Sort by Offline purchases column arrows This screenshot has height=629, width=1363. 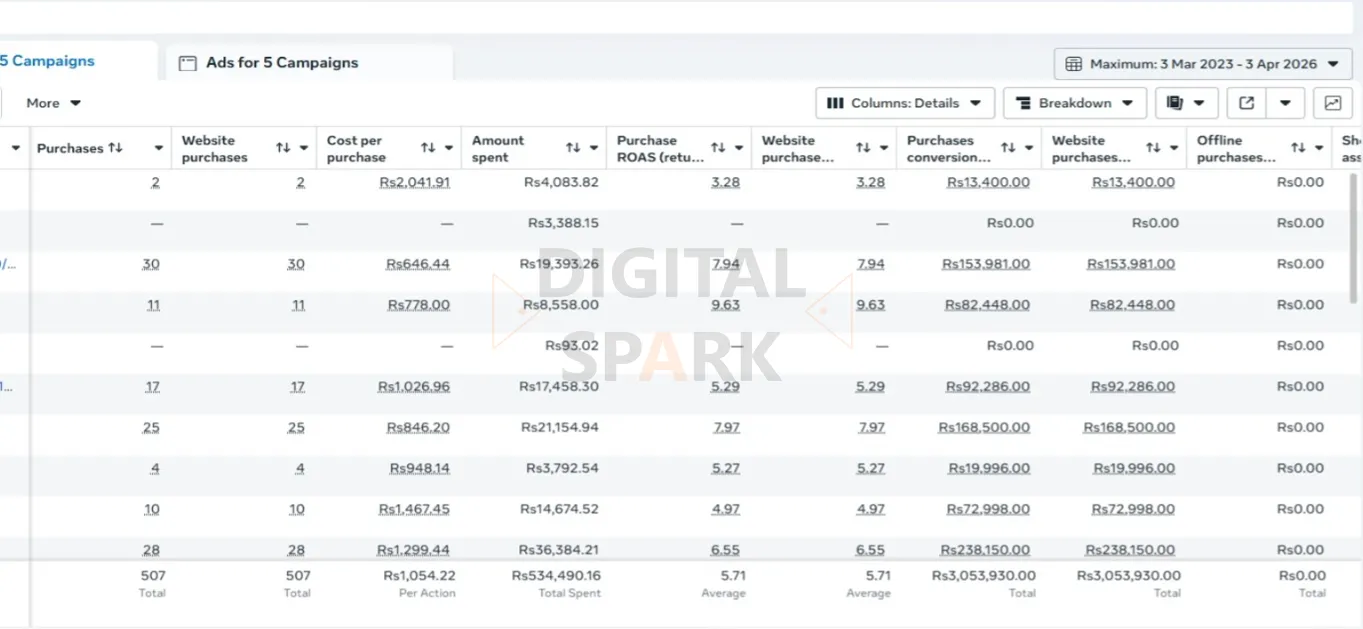[1298, 148]
